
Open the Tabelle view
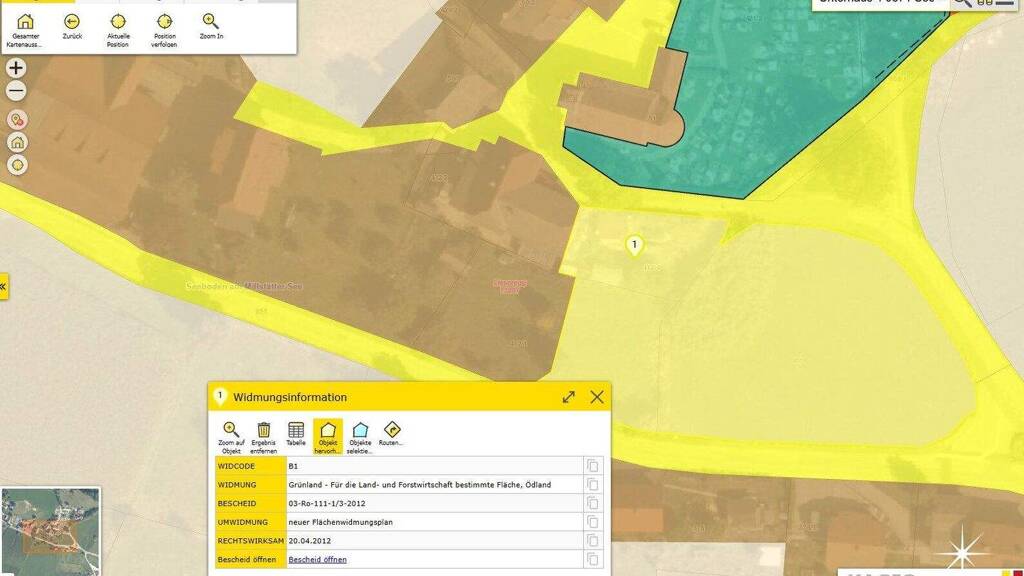pos(296,430)
